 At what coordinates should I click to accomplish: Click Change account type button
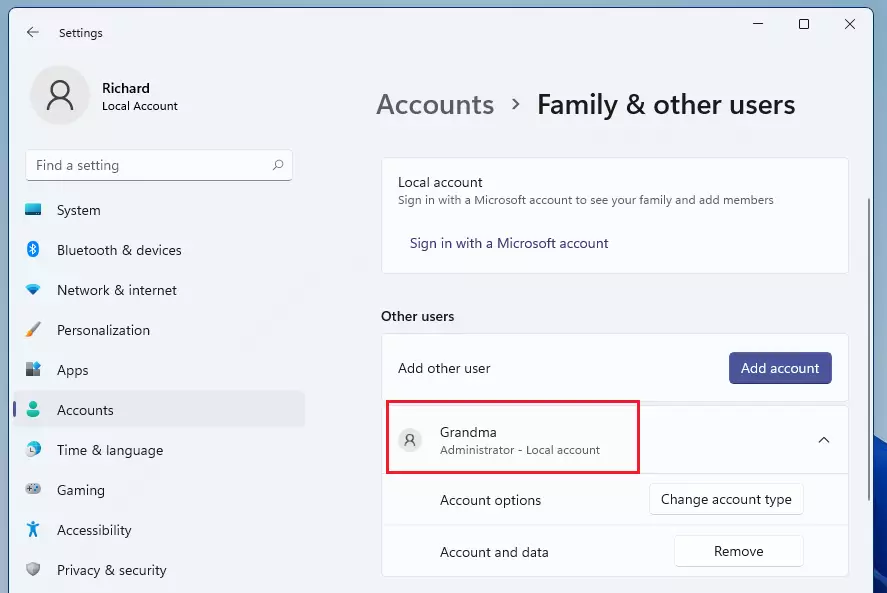click(x=726, y=499)
